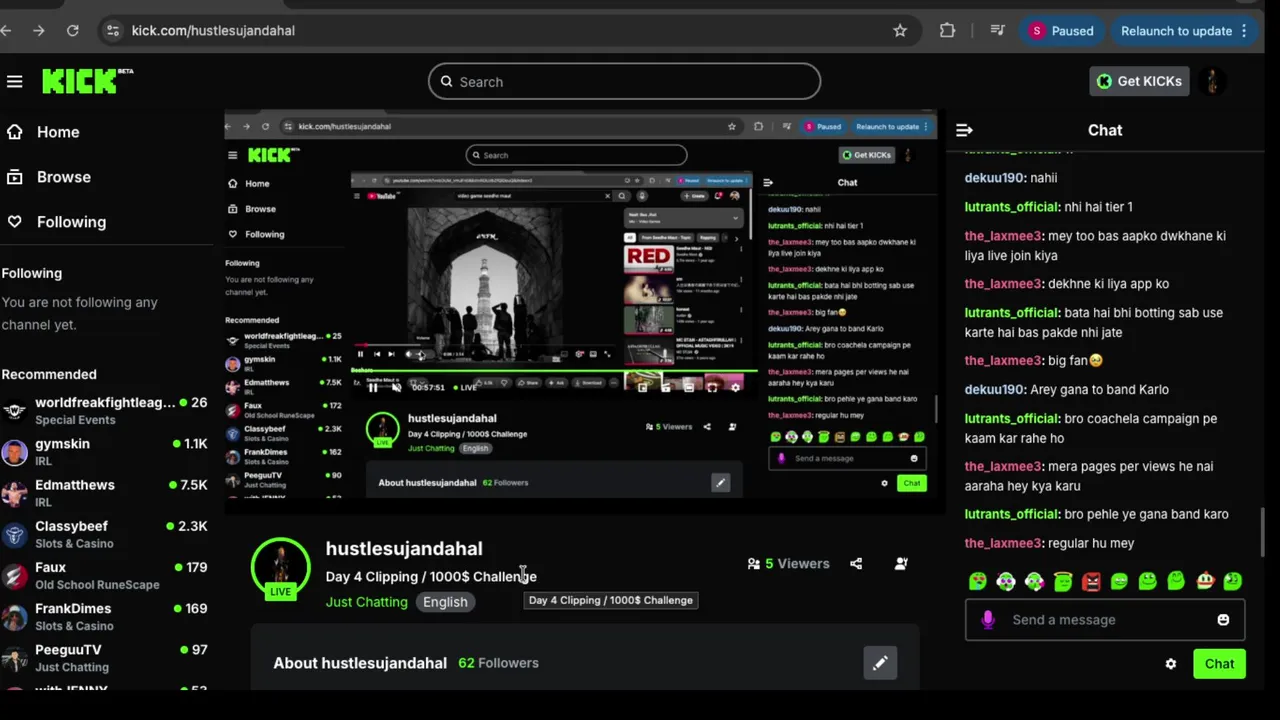
Task: Reload the page
Action: (x=72, y=31)
